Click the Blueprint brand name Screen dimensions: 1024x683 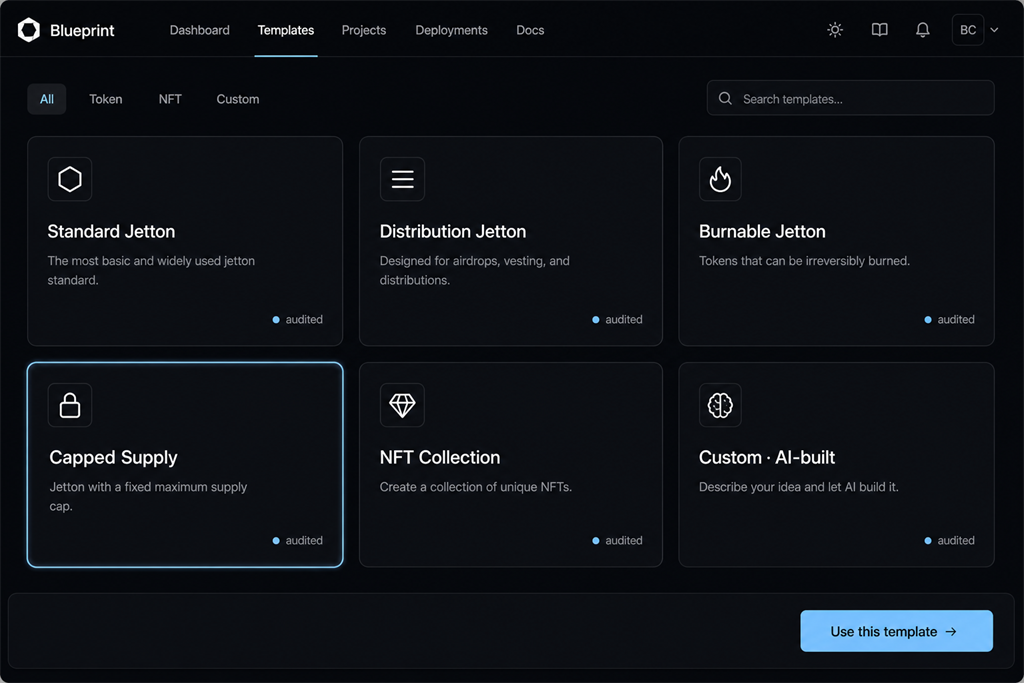(82, 31)
